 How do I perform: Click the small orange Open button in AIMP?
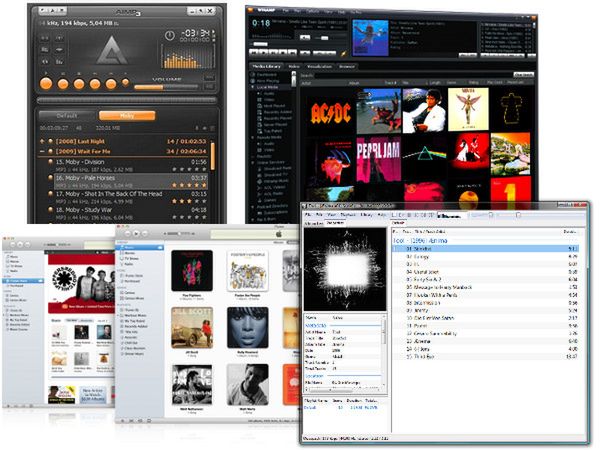[126, 82]
